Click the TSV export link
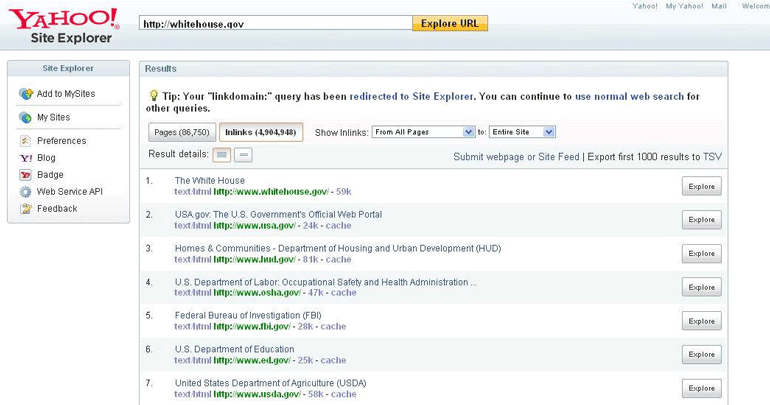The width and height of the screenshot is (770, 405). point(712,157)
